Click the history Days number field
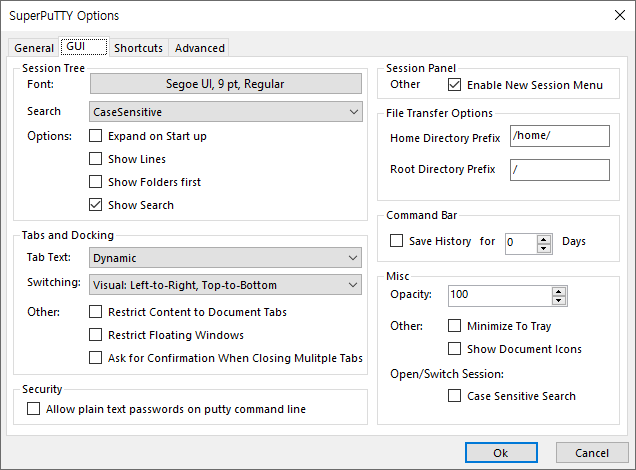Image resolution: width=636 pixels, height=470 pixels. [x=521, y=244]
